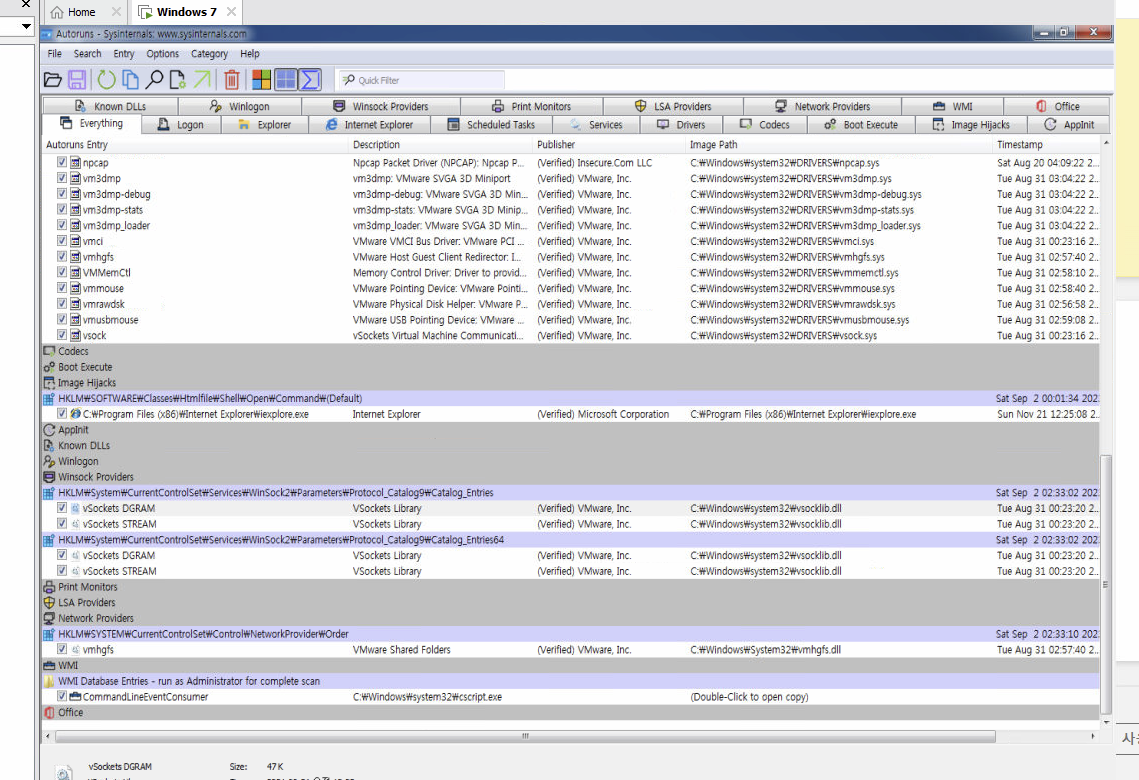Click the file properties toolbar icon
The width and height of the screenshot is (1139, 780).
click(177, 80)
